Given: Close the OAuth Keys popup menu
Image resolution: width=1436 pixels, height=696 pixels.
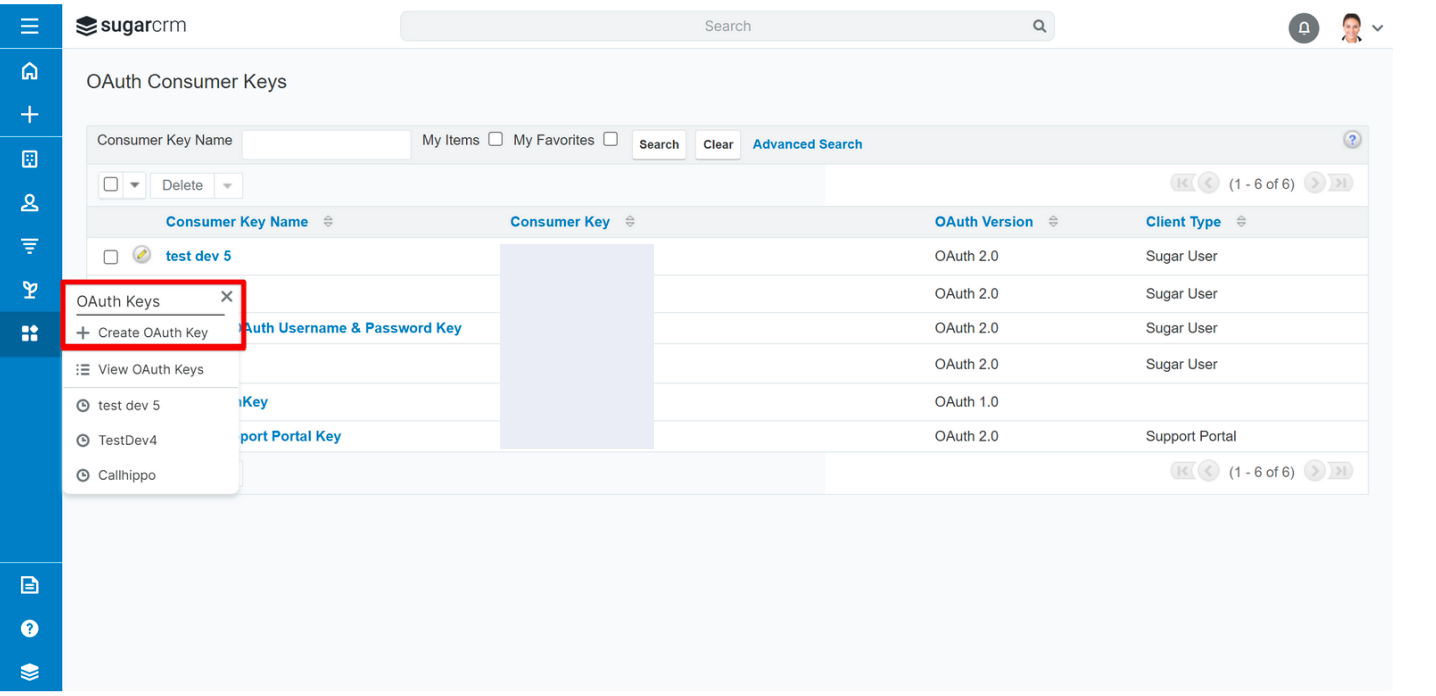Looking at the screenshot, I should (227, 297).
